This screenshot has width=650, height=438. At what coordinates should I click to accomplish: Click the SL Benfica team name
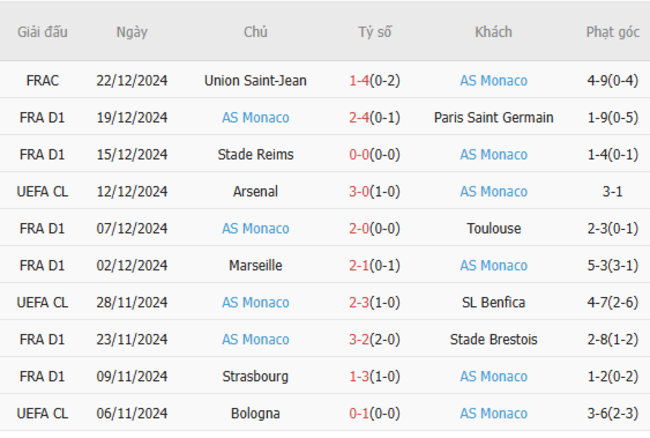click(493, 302)
